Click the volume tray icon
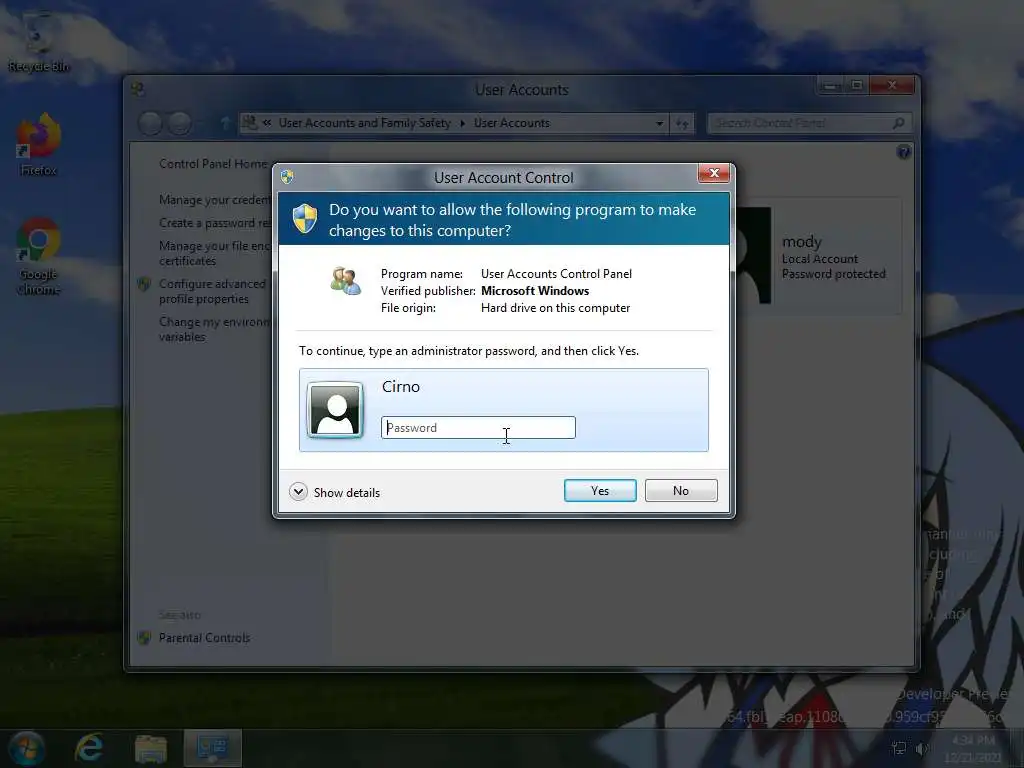 921,748
